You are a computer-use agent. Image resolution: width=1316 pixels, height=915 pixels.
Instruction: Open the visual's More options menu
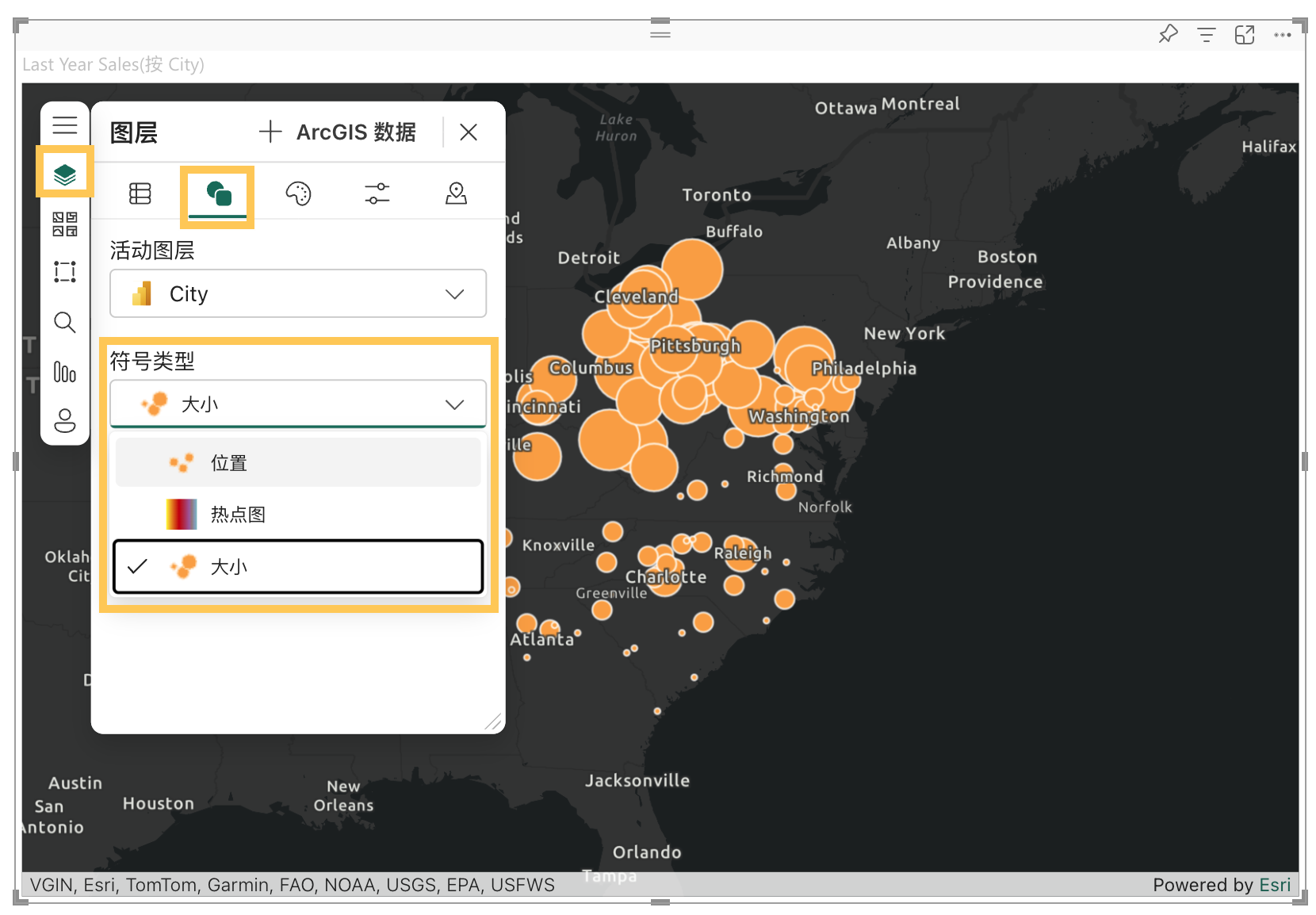click(1283, 35)
